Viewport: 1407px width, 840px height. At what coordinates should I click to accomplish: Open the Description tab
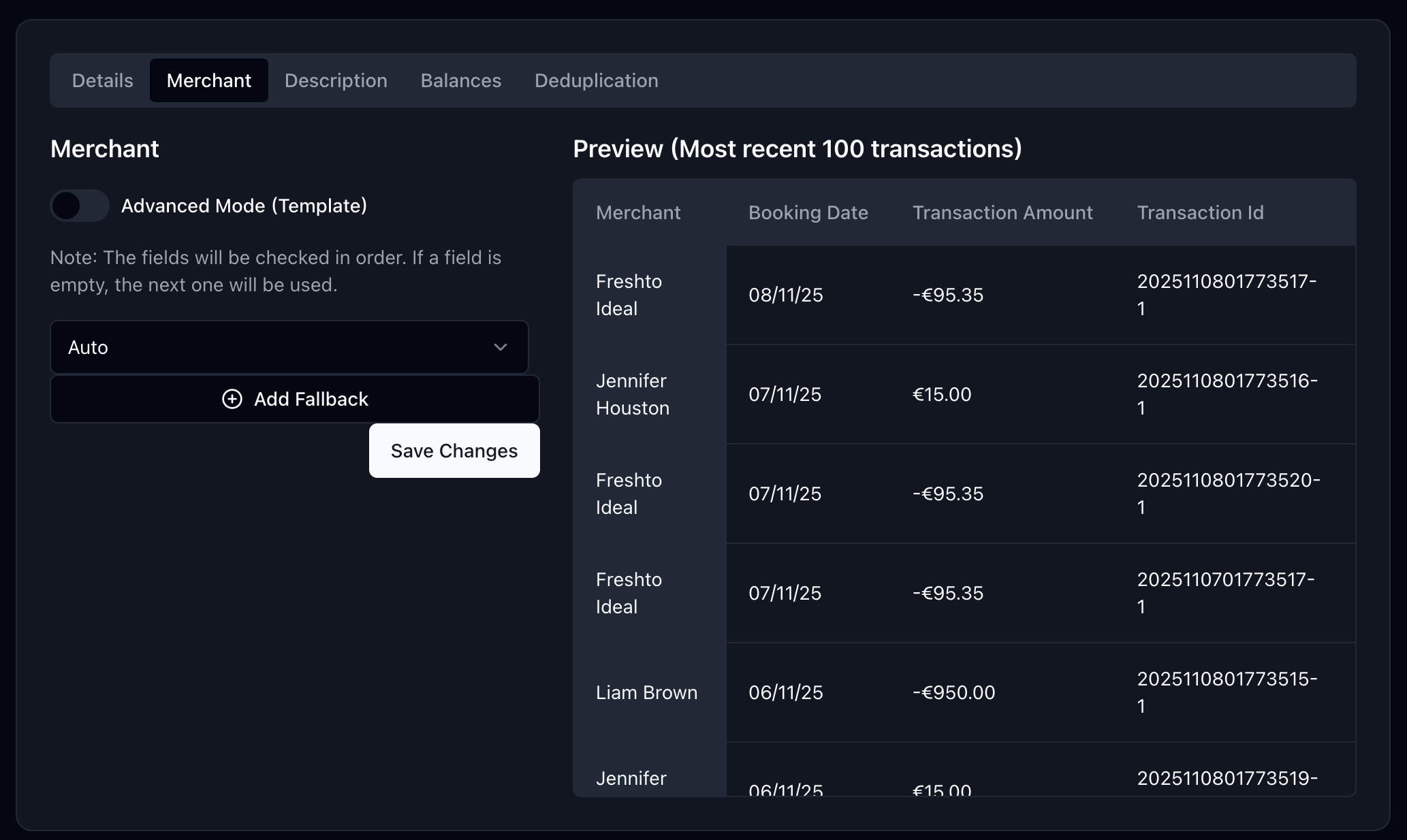[336, 80]
